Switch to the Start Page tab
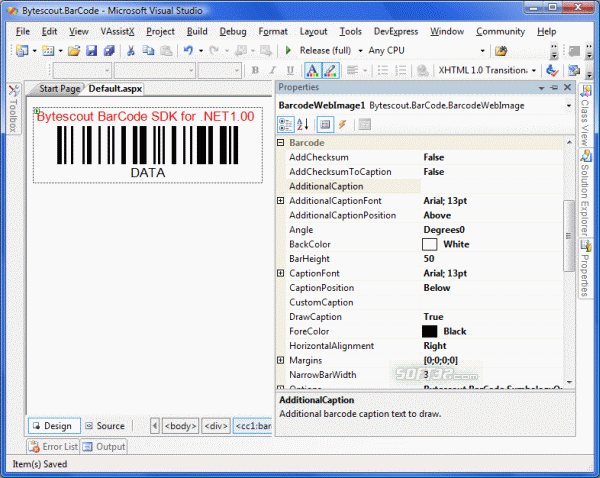This screenshot has width=600, height=478. click(x=60, y=89)
